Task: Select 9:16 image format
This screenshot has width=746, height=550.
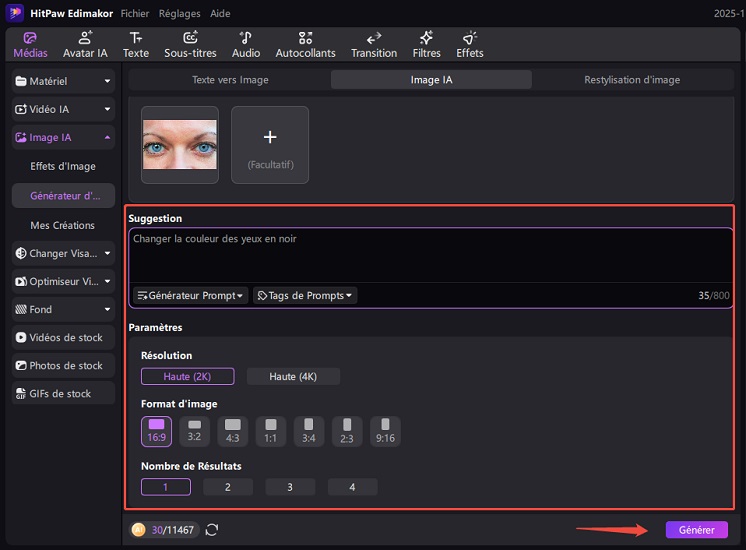Action: pyautogui.click(x=385, y=431)
